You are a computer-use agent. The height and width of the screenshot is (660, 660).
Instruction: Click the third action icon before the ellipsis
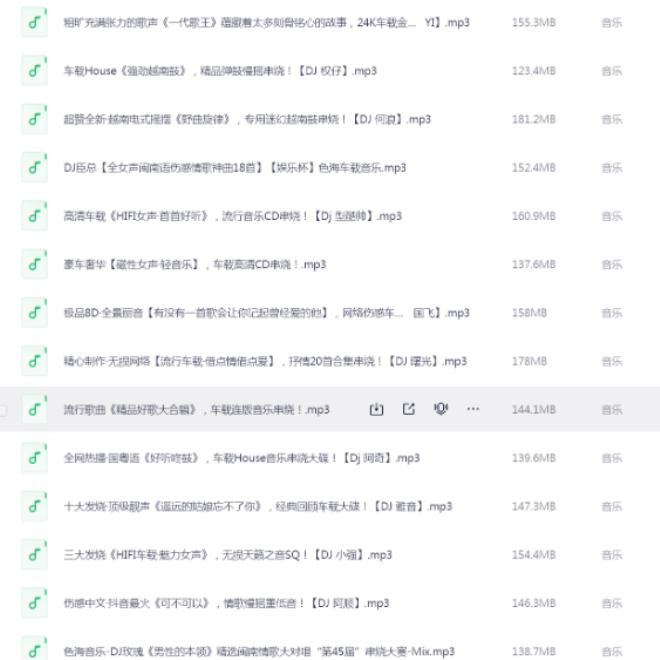[440, 409]
